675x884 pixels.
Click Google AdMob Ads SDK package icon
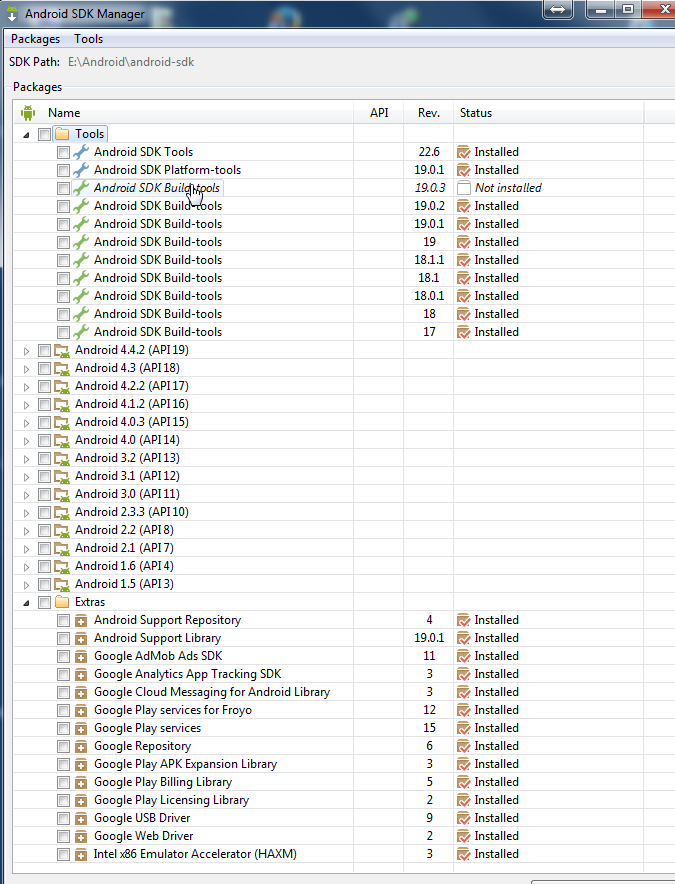81,657
